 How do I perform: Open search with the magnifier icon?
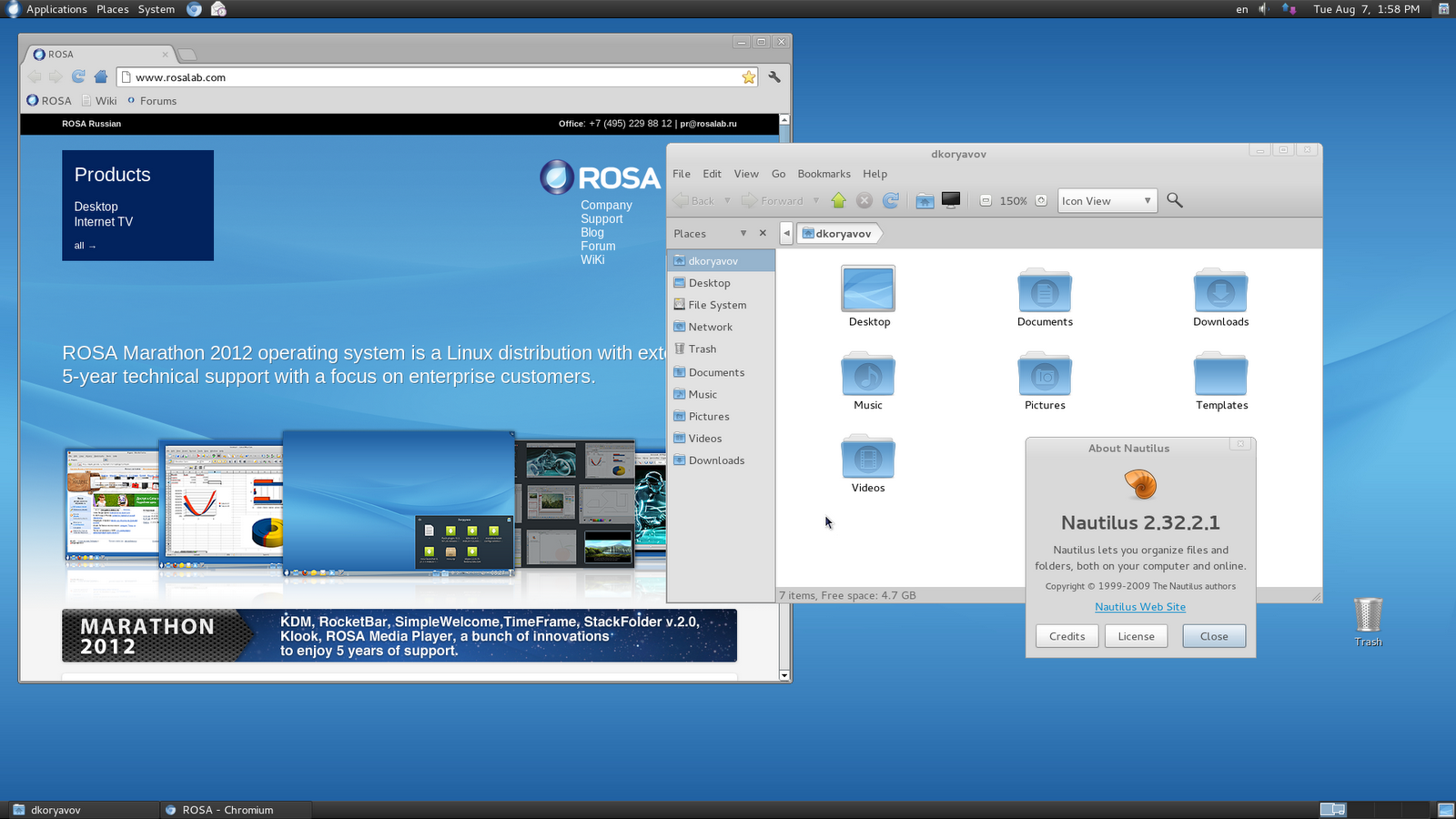pyautogui.click(x=1175, y=200)
